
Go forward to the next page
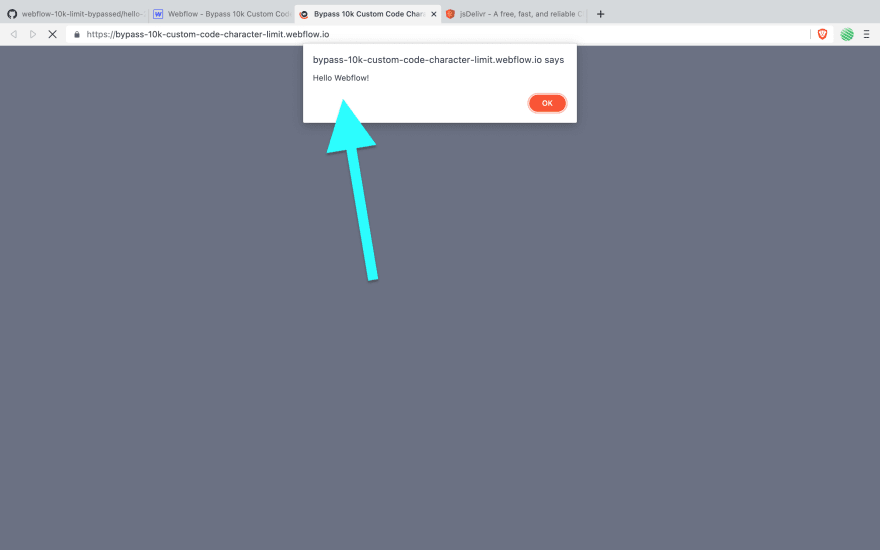(x=33, y=34)
